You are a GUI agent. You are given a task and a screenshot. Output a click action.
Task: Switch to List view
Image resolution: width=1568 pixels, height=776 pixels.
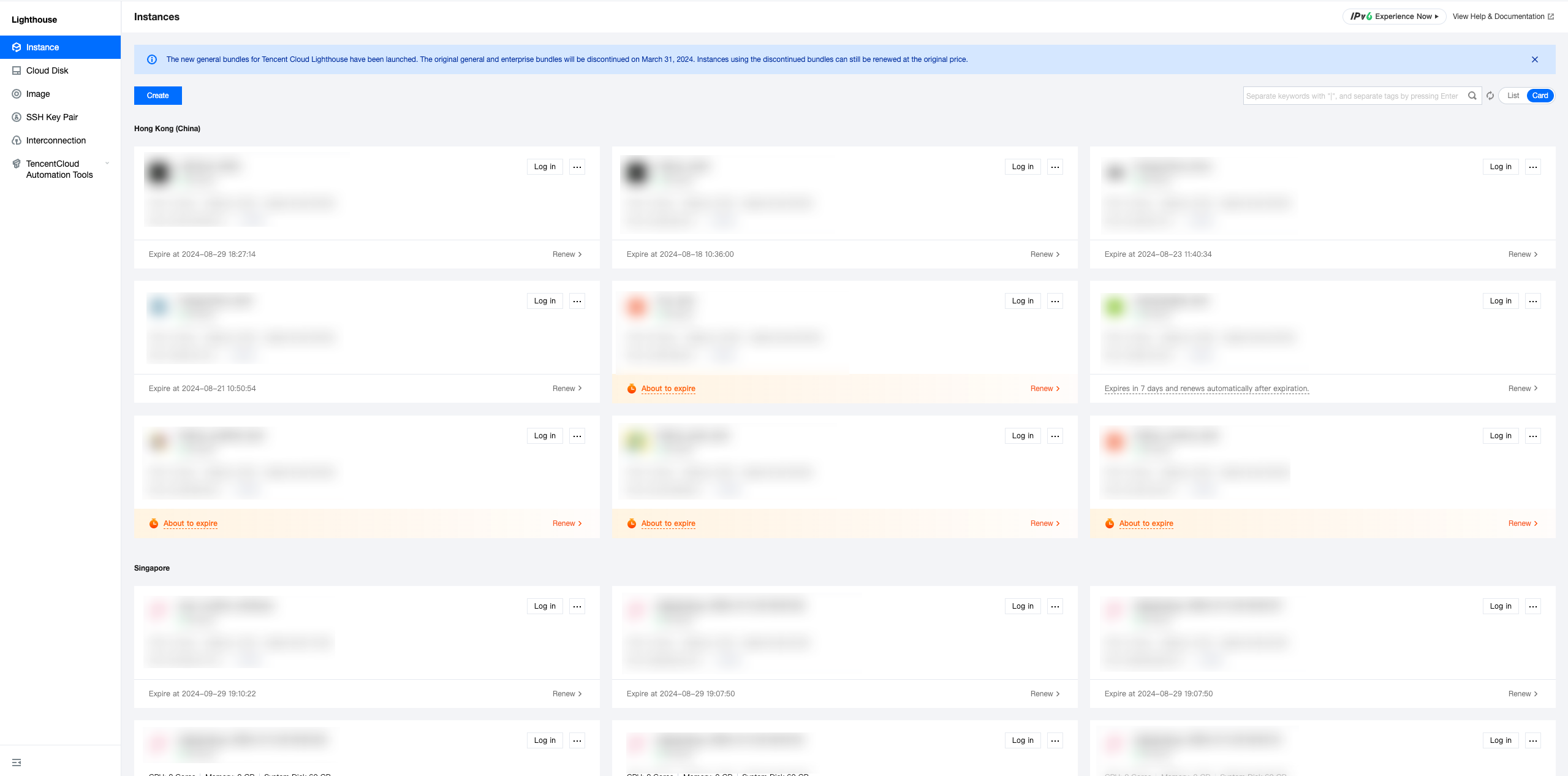click(1513, 96)
